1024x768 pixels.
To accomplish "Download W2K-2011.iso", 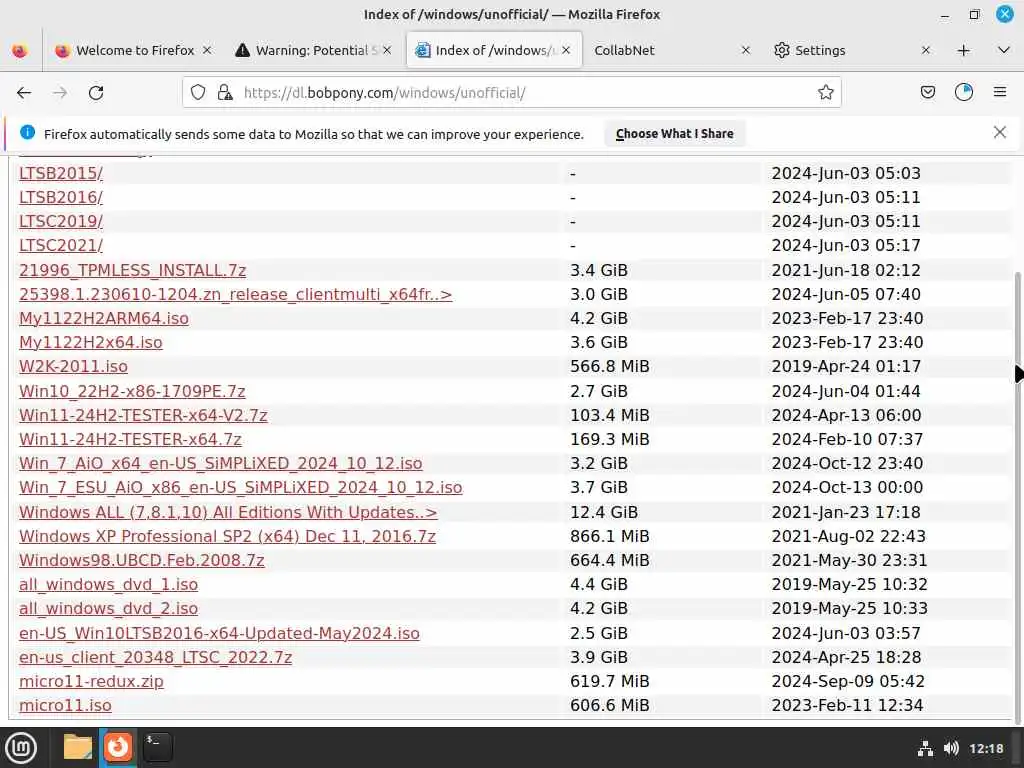I will point(73,366).
